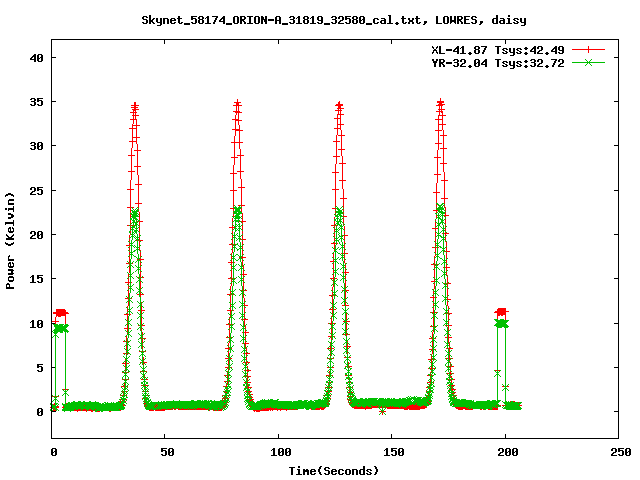Click the green legend line sample

(588, 62)
